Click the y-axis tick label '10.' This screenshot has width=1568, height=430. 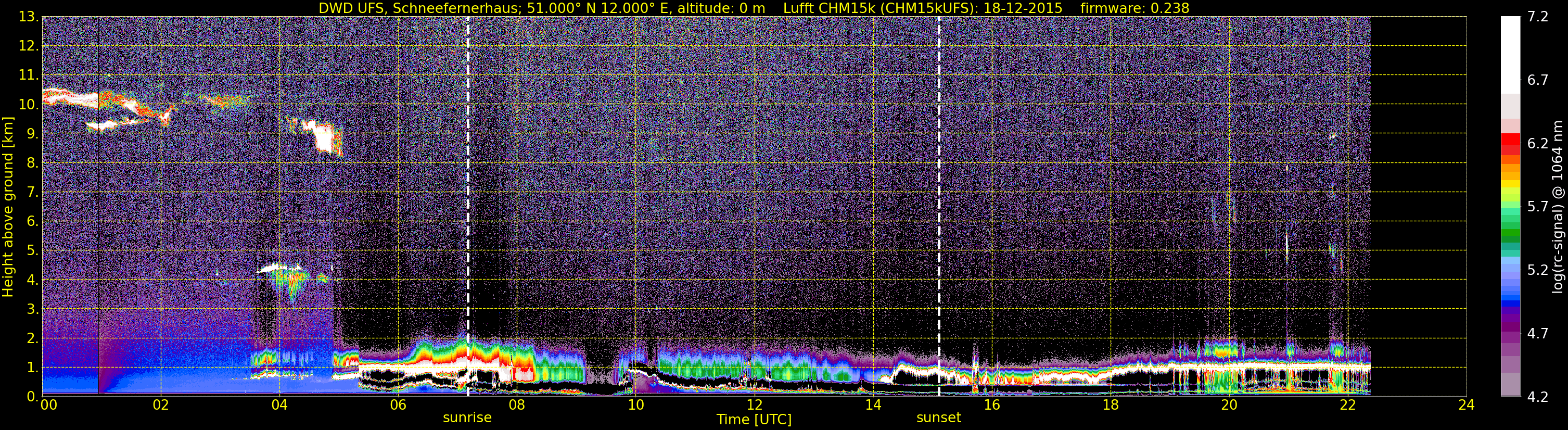click(x=29, y=105)
